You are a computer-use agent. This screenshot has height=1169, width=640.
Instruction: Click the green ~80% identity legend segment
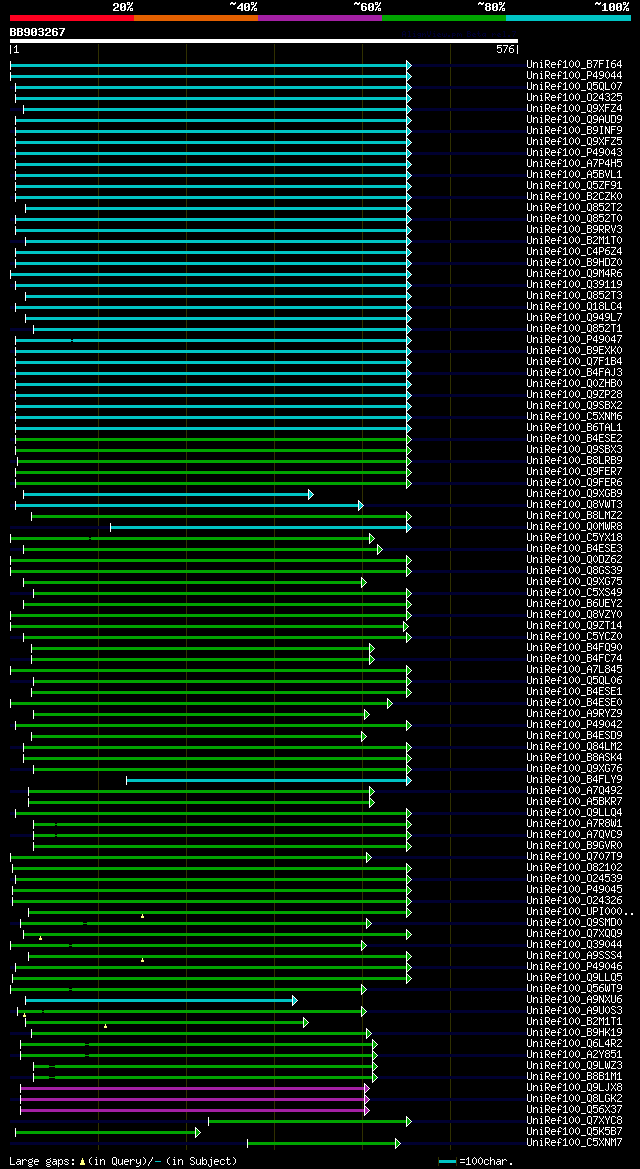tap(444, 17)
